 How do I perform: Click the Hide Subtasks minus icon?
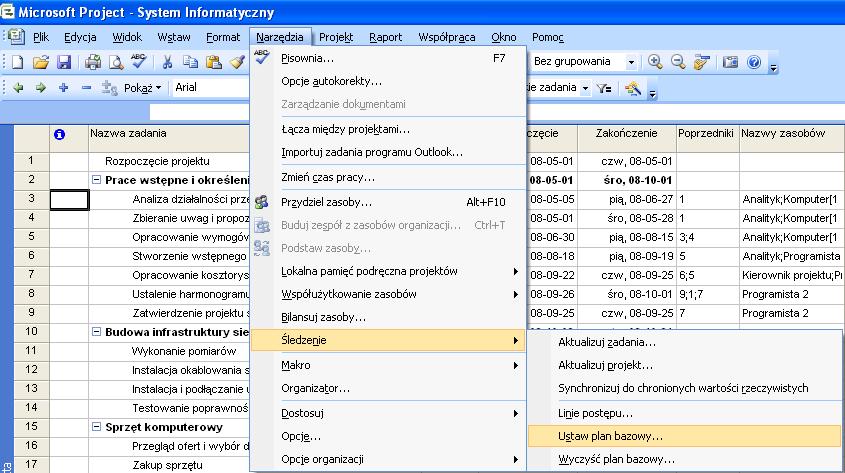point(86,87)
